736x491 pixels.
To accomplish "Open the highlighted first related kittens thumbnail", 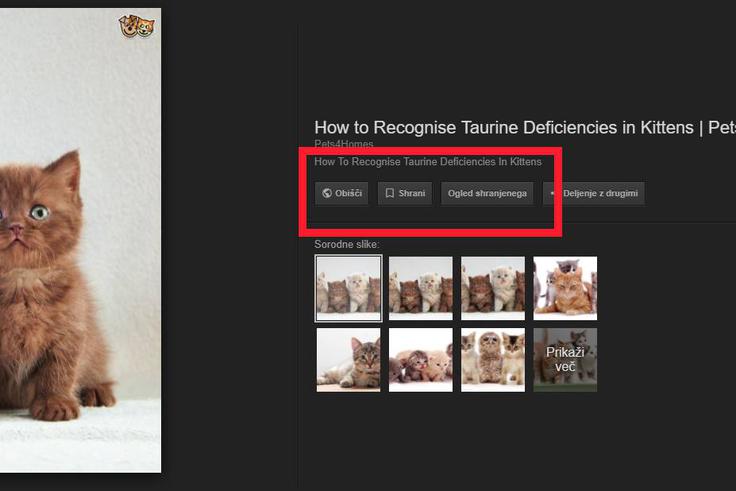I will point(348,288).
